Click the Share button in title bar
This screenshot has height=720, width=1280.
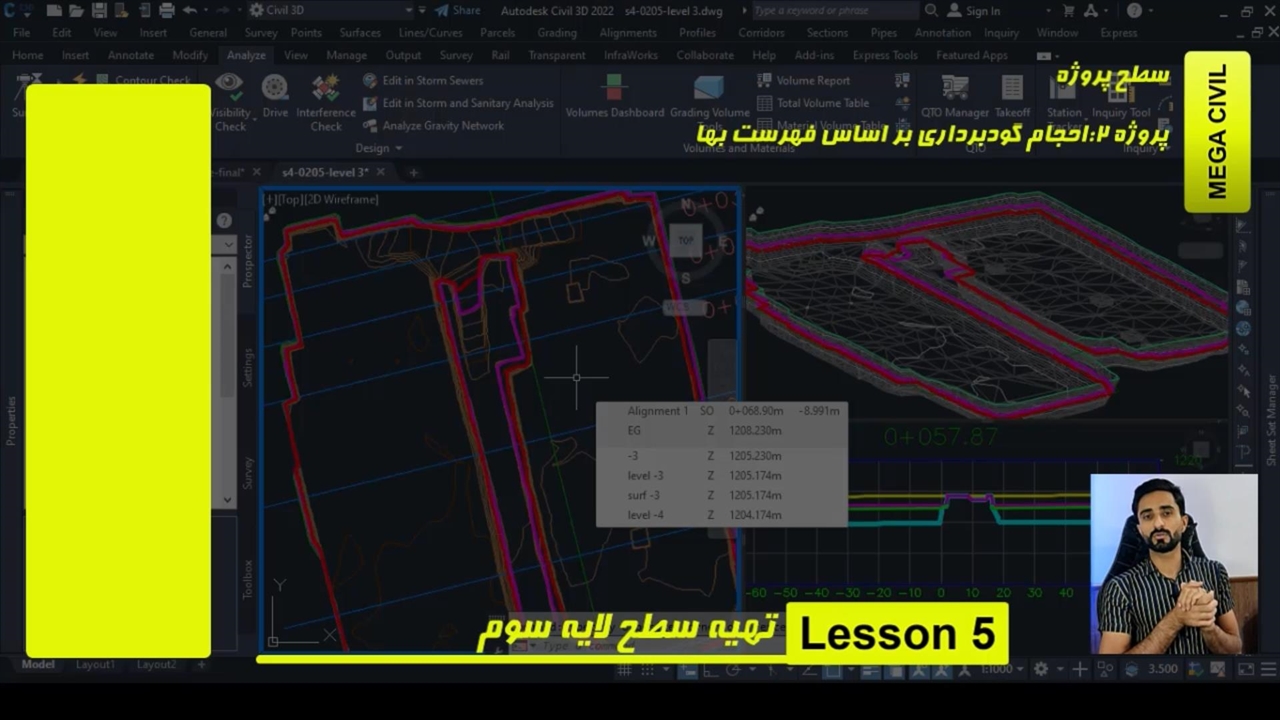click(x=457, y=10)
